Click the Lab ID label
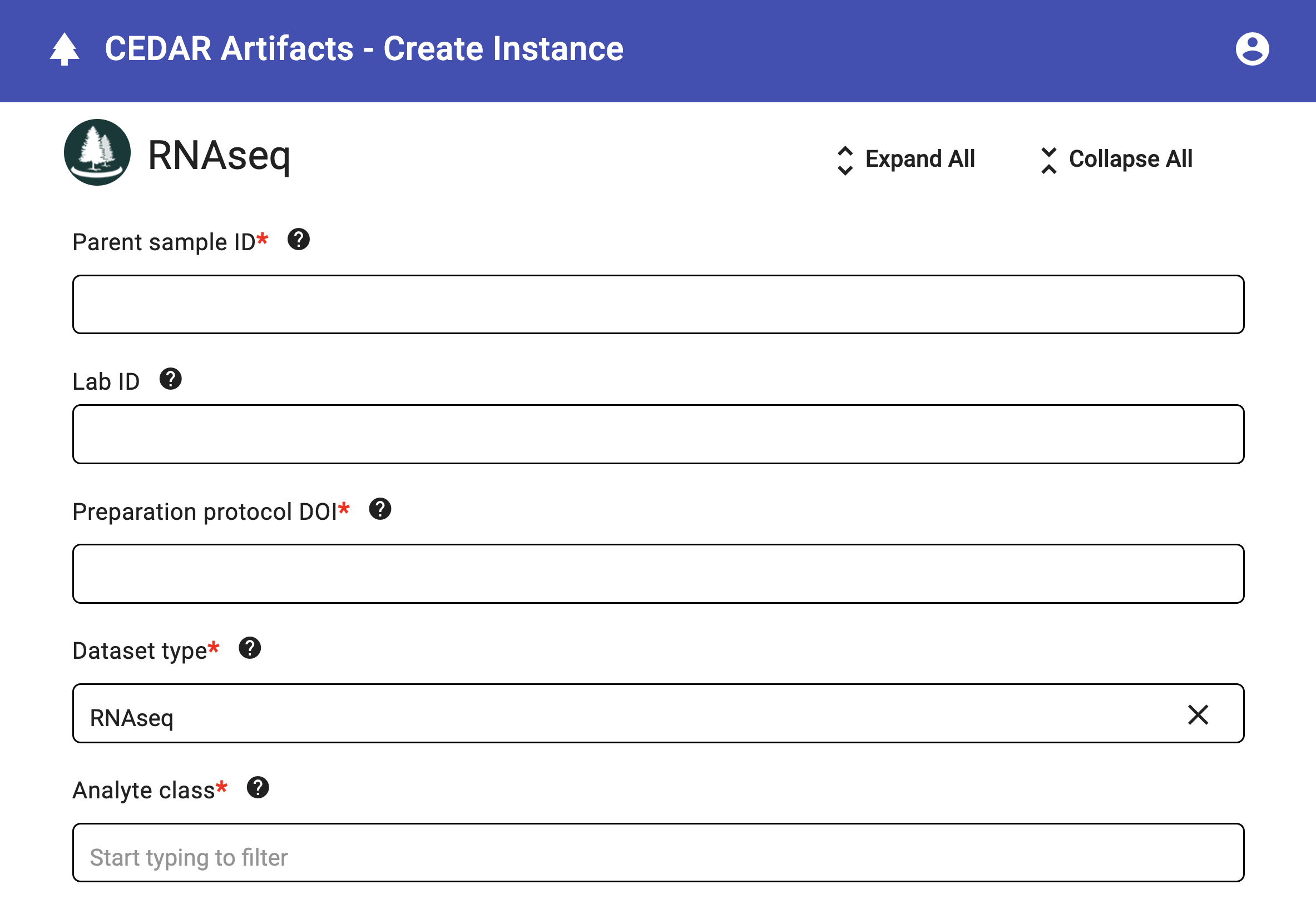Screen dimensions: 1316x914 [x=106, y=381]
